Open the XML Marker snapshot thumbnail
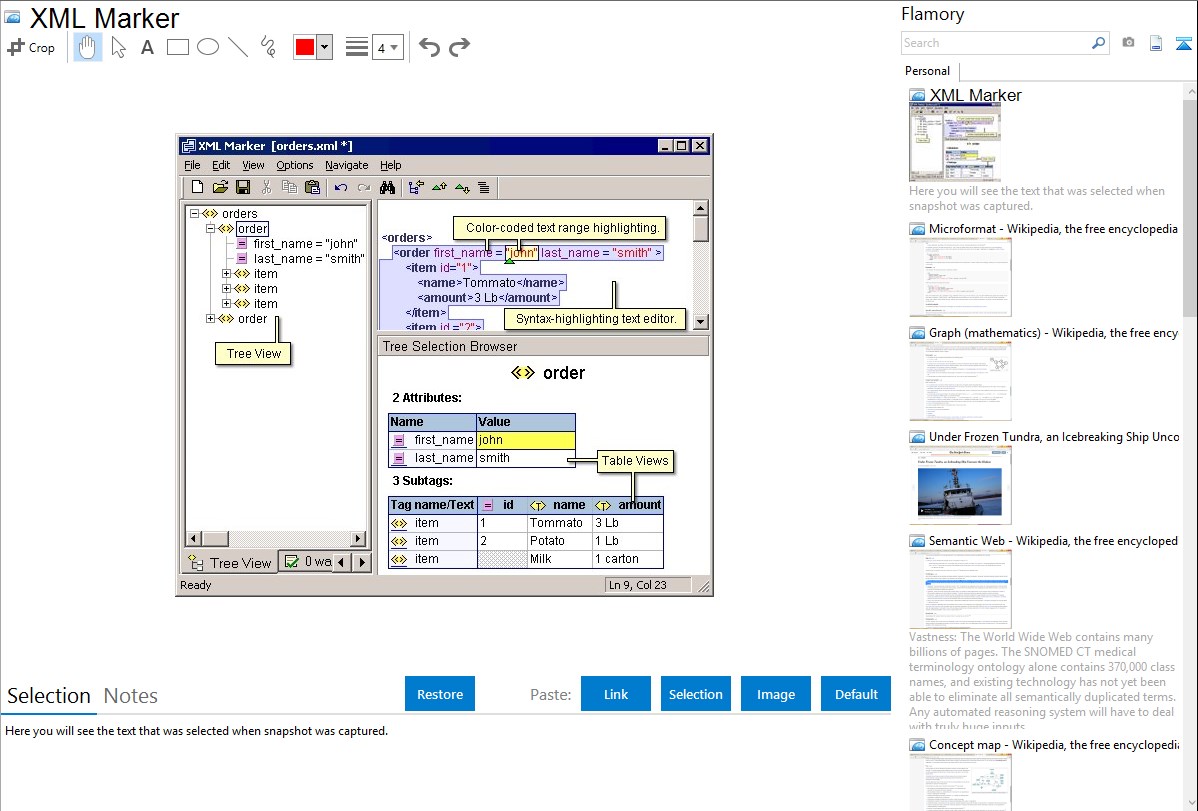 (x=954, y=142)
